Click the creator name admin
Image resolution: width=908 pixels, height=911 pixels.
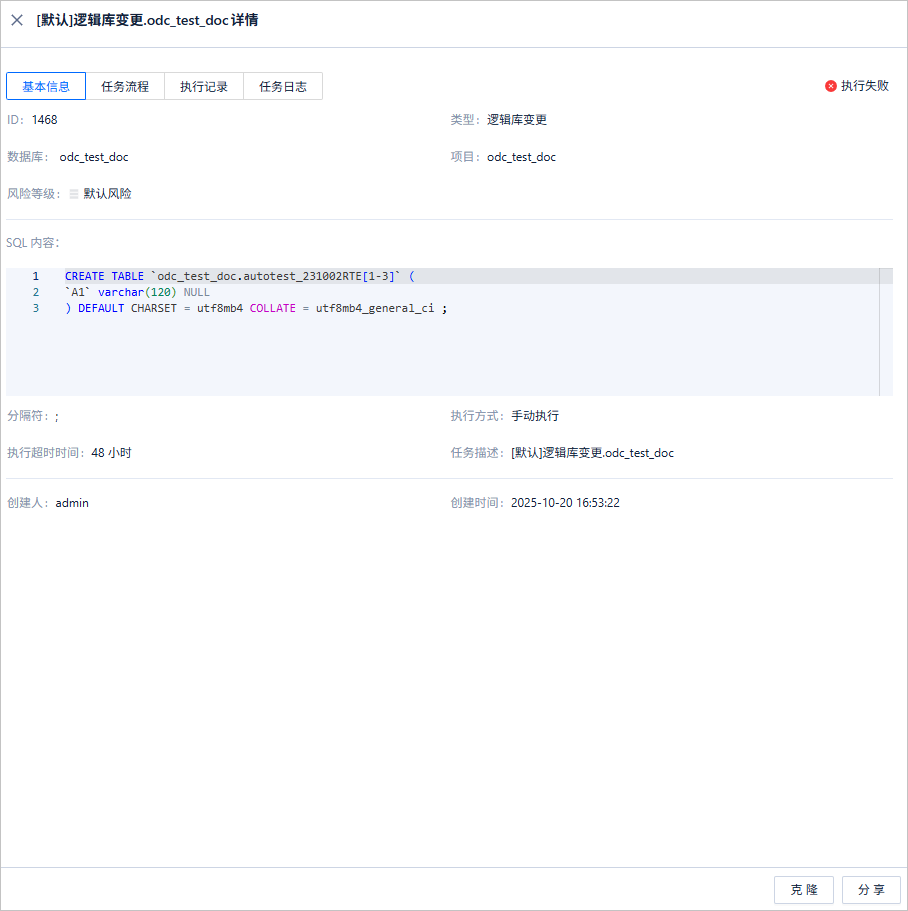tap(72, 503)
